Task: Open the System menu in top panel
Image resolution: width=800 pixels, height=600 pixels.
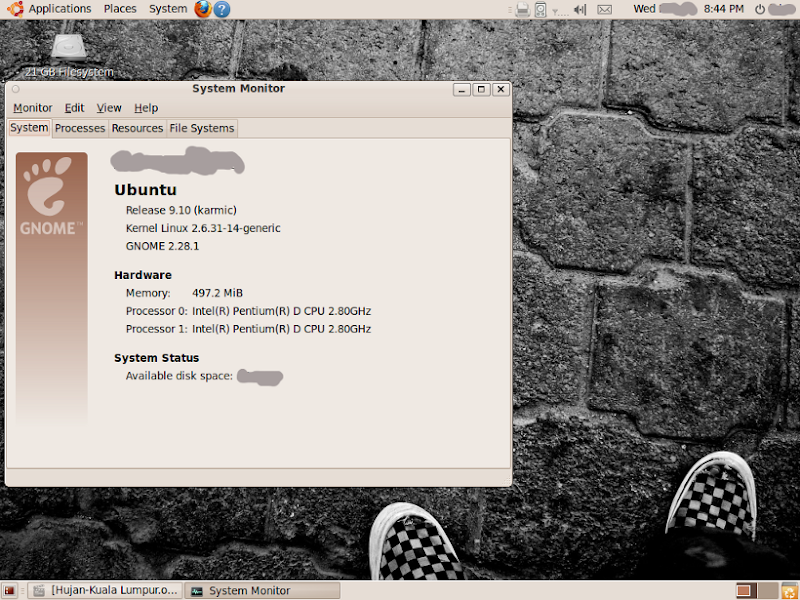Action: click(x=168, y=9)
